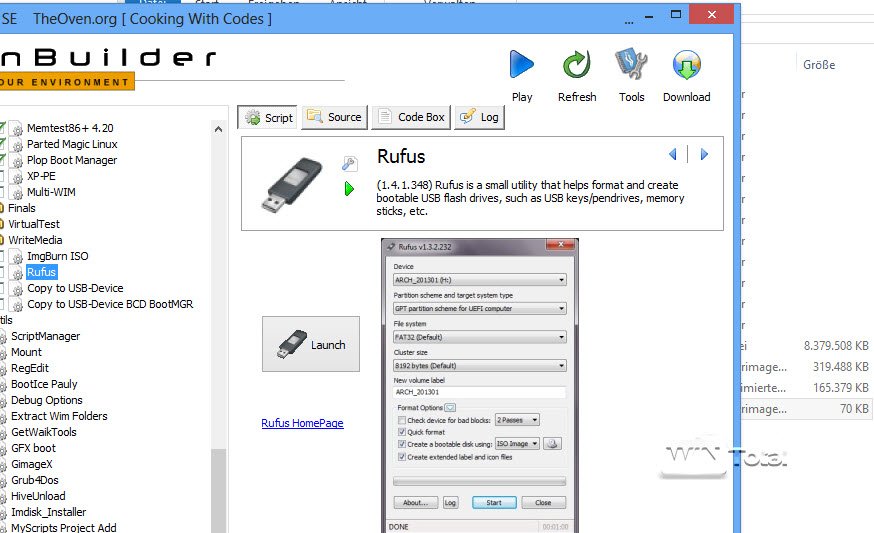The width and height of the screenshot is (874, 533).
Task: Select the 8.379.508 KB file row in background window
Action: click(x=807, y=346)
